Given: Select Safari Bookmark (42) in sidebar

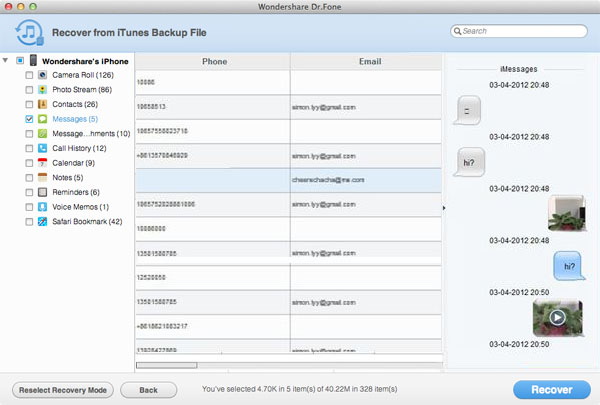Looking at the screenshot, I should tap(87, 222).
